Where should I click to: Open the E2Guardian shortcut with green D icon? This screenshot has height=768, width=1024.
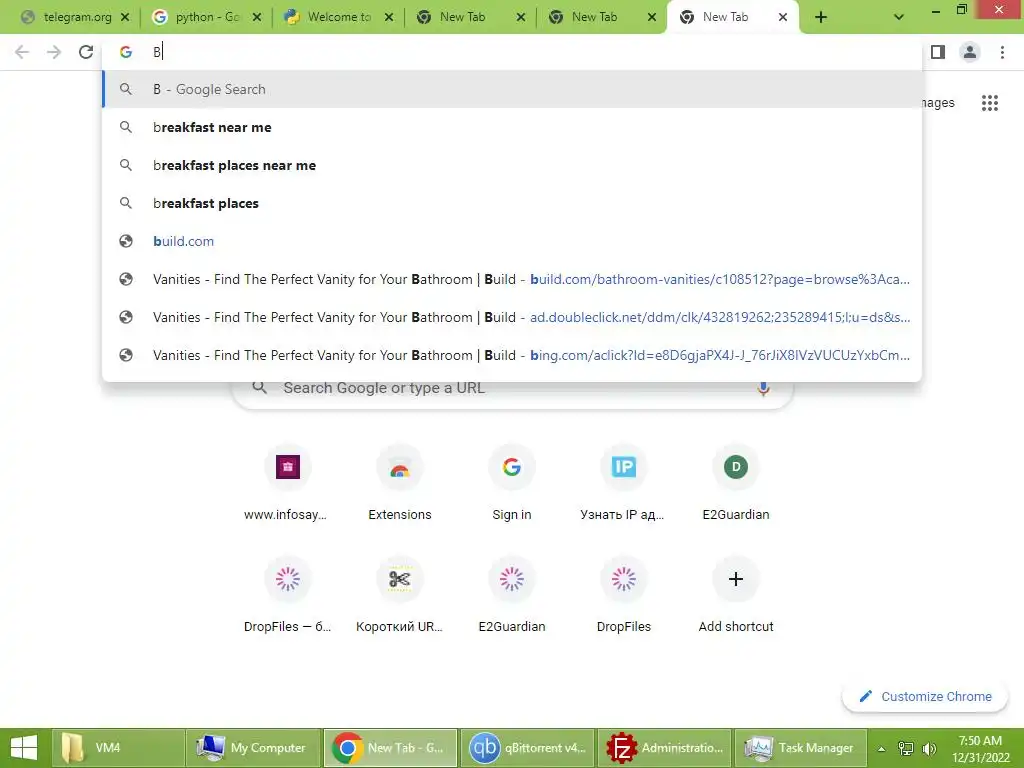tap(736, 484)
